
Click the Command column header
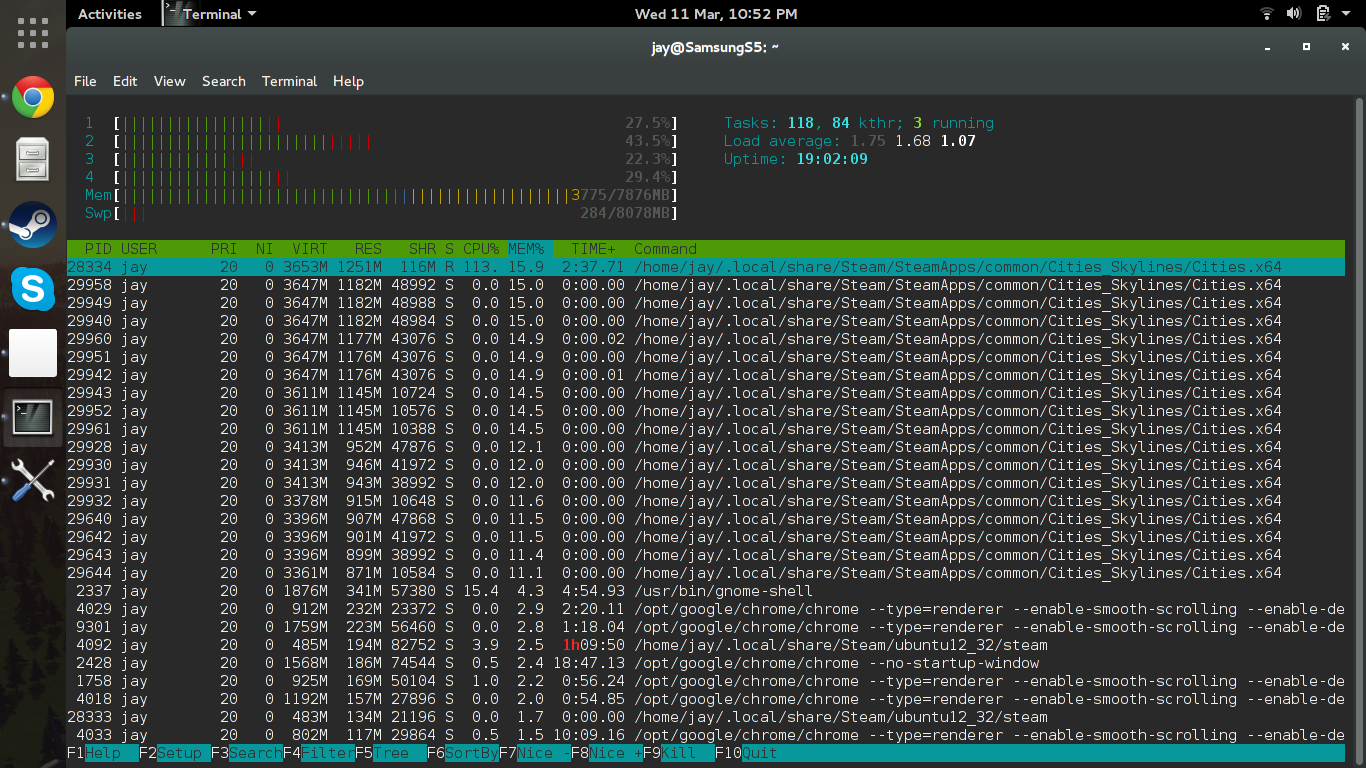665,249
